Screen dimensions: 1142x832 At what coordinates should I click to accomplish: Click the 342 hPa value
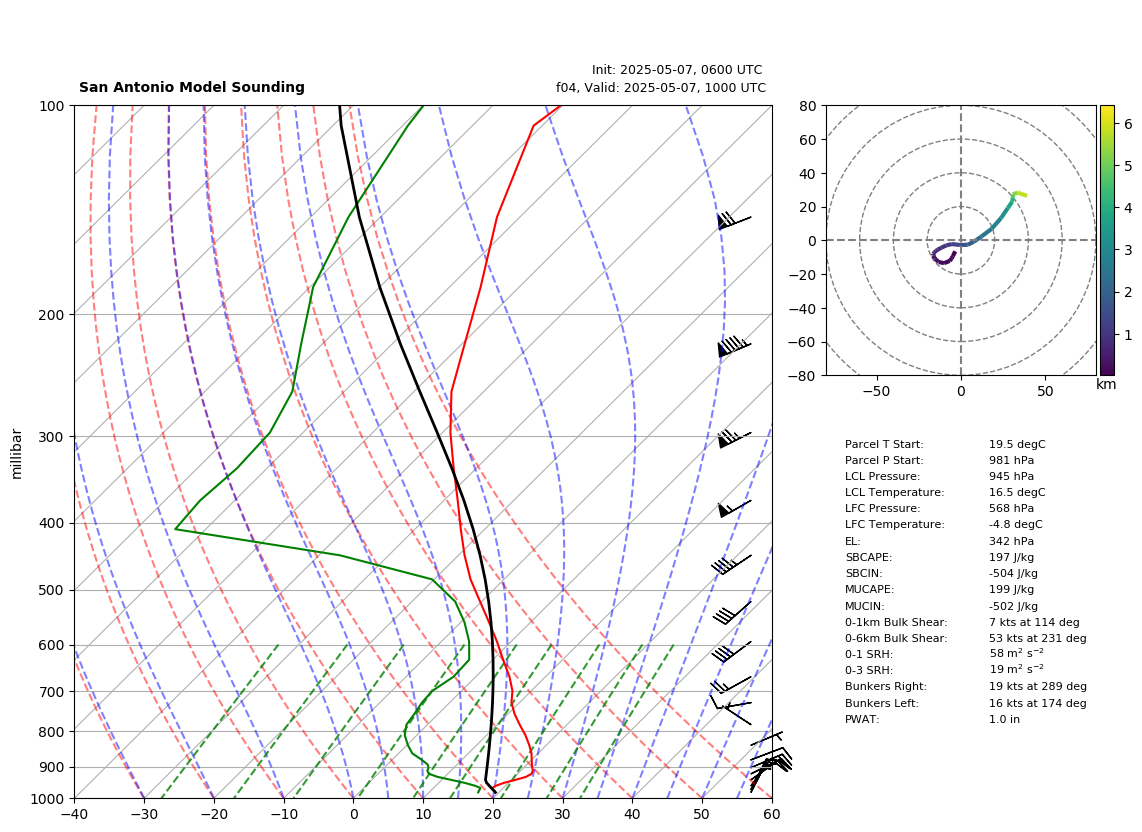[1011, 541]
